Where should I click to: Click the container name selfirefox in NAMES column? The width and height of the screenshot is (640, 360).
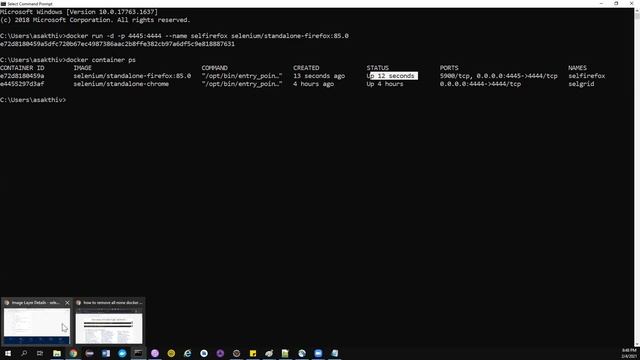pos(587,76)
